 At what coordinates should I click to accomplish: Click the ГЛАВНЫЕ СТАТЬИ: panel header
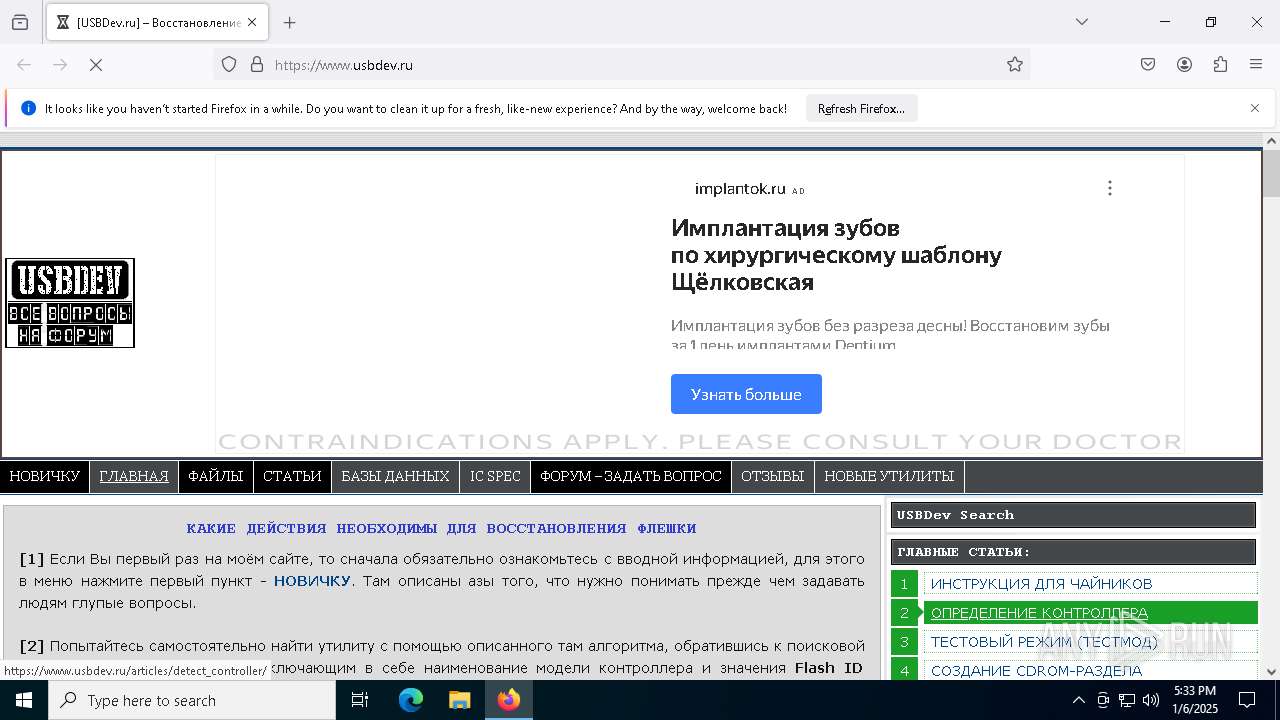[x=1073, y=552]
